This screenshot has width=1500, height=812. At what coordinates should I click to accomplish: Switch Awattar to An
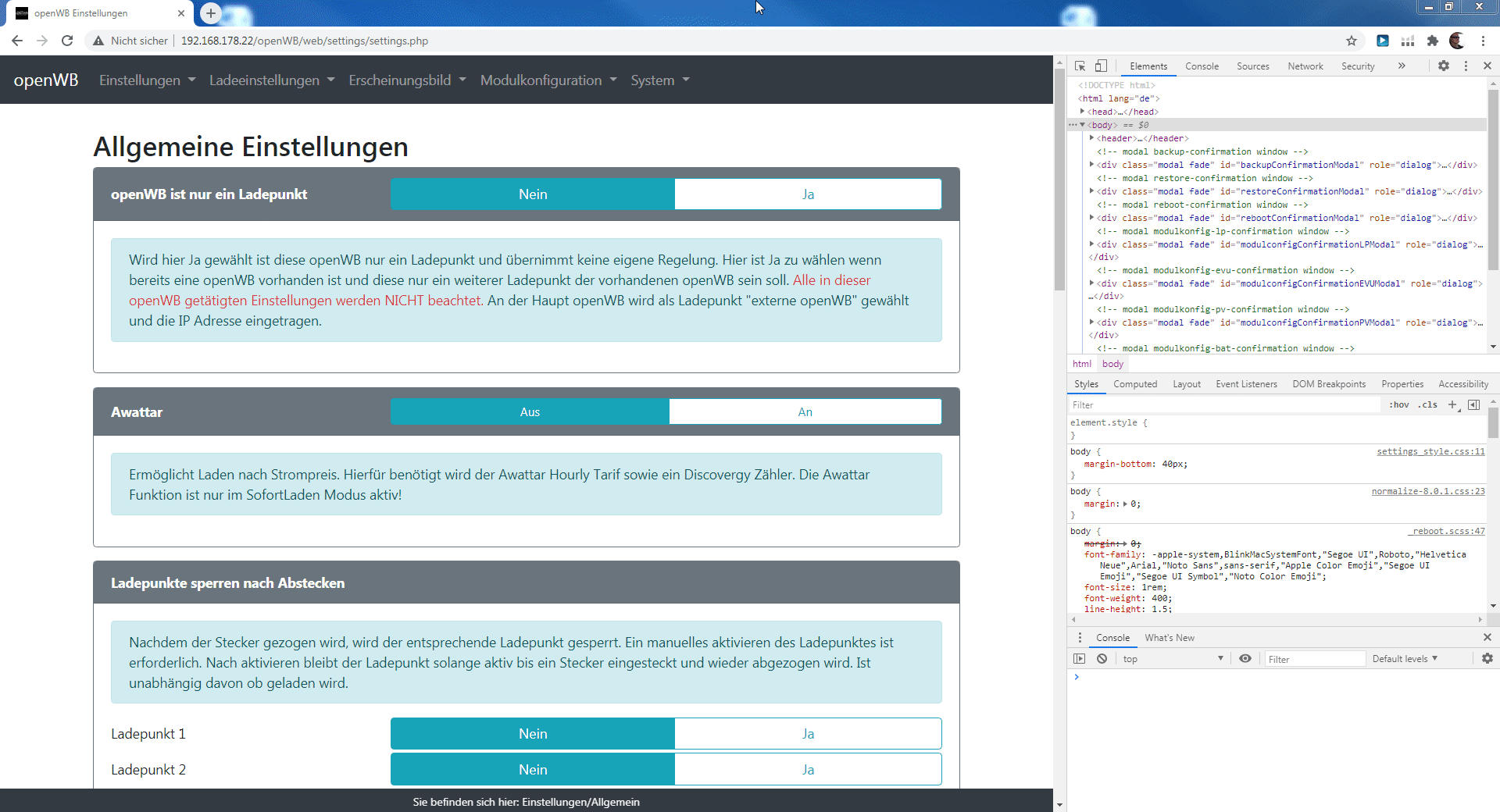click(805, 412)
